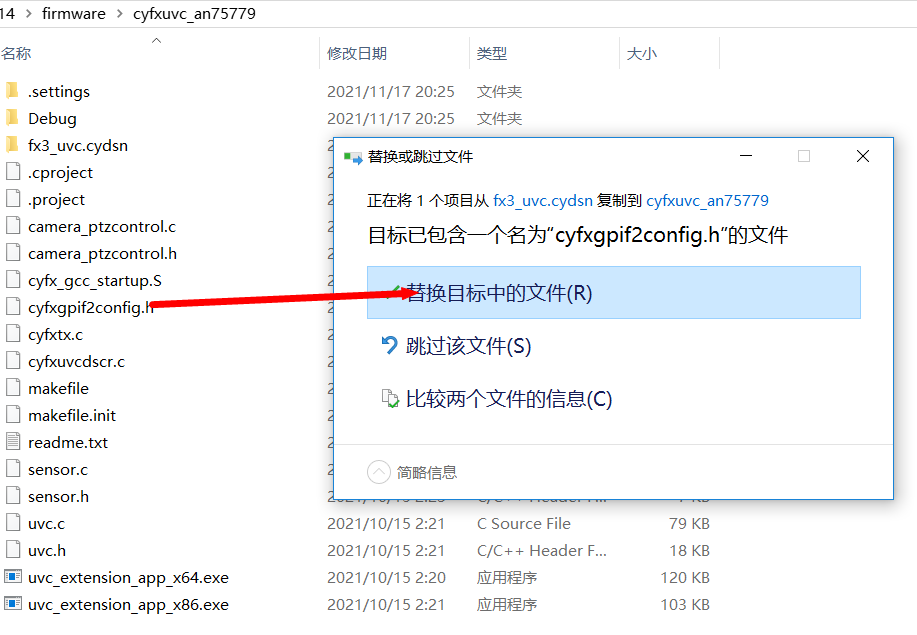917x635 pixels.
Task: Select the uvc_extension_app_x64.exe application icon
Action: [x=12, y=577]
